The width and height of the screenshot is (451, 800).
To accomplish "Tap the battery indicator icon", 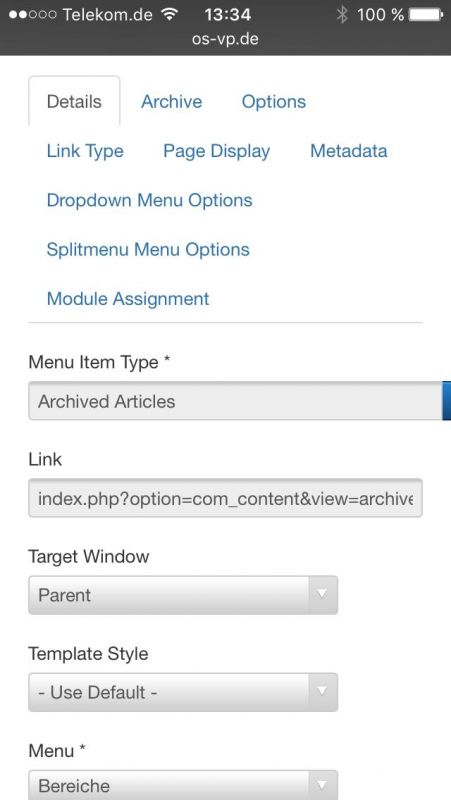I will click(x=426, y=15).
